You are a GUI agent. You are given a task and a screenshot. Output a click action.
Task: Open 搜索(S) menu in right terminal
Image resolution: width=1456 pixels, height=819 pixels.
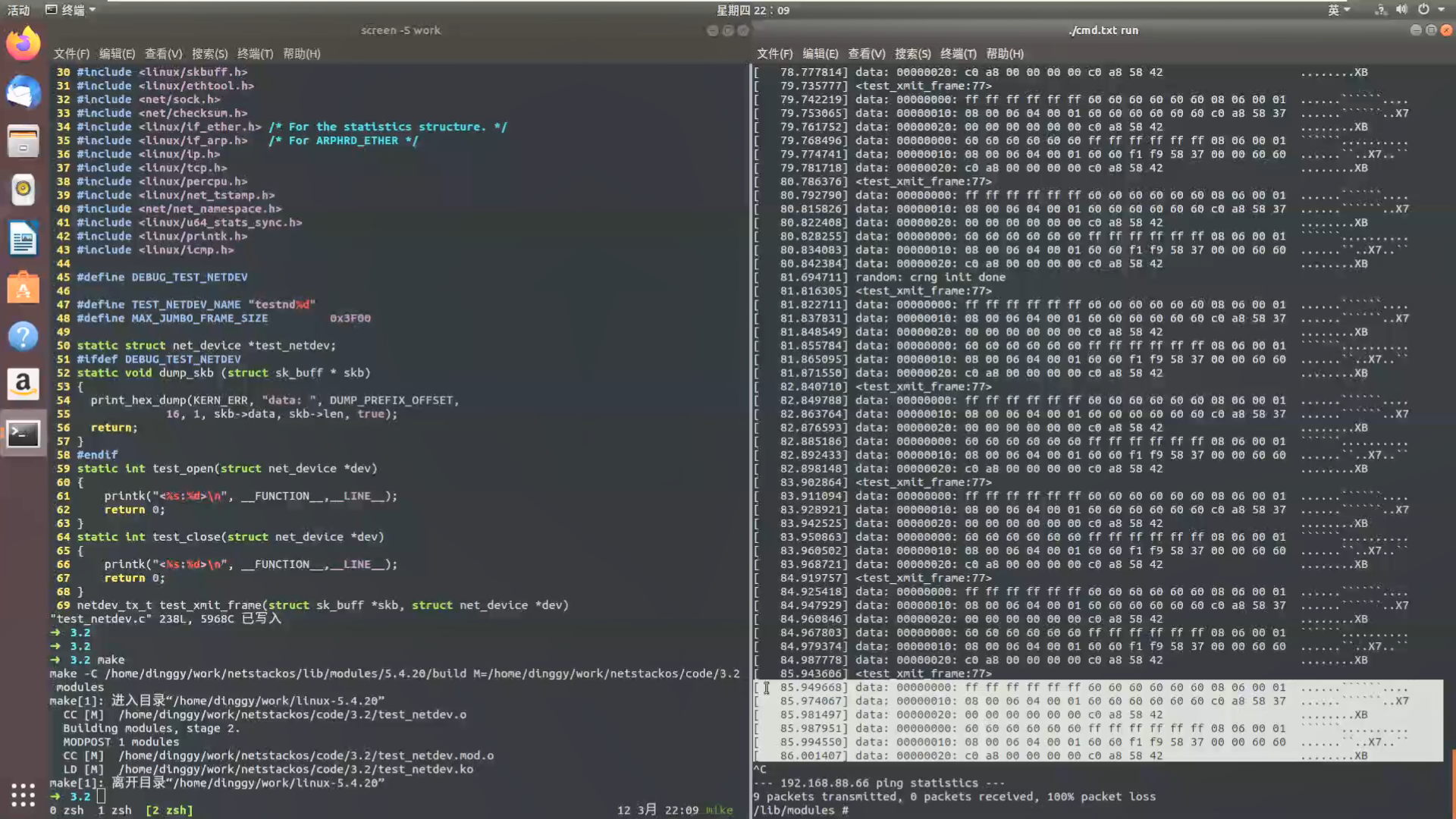point(912,54)
